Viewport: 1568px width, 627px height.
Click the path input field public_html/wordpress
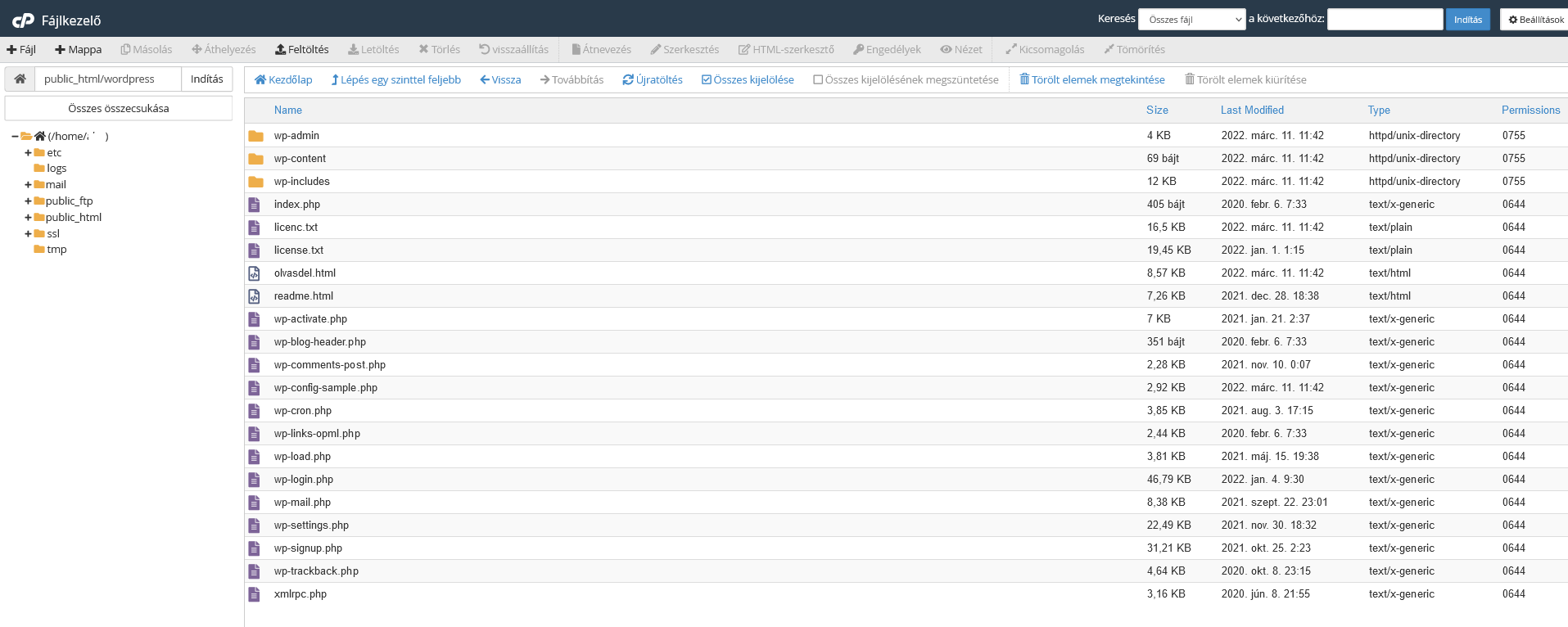[108, 79]
